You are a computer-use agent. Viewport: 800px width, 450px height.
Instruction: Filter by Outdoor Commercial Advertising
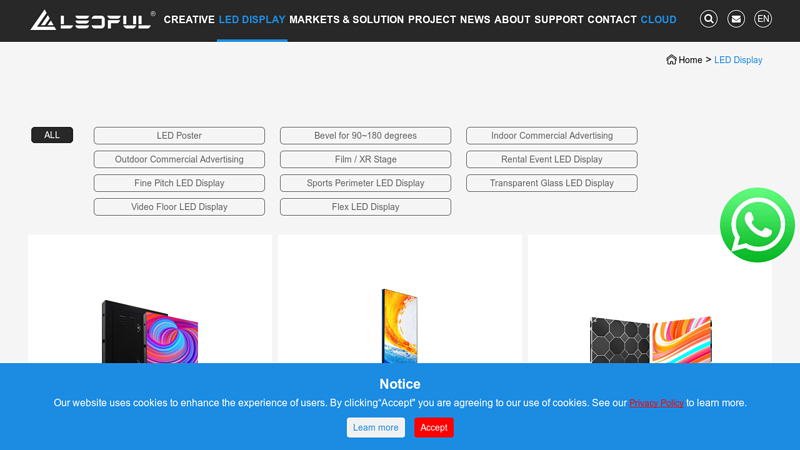click(x=179, y=159)
